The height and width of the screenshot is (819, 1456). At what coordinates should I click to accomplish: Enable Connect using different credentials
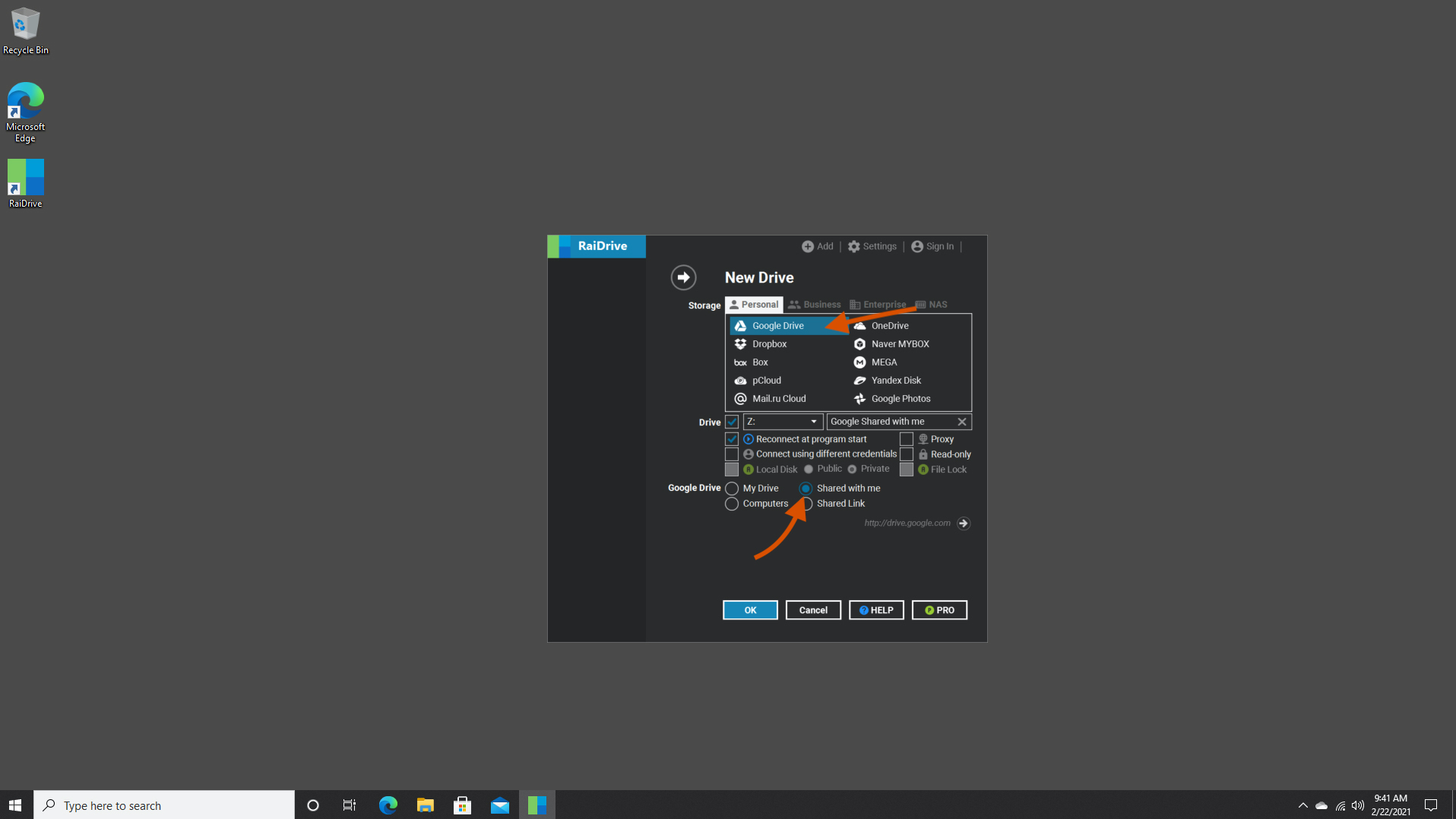click(x=731, y=454)
